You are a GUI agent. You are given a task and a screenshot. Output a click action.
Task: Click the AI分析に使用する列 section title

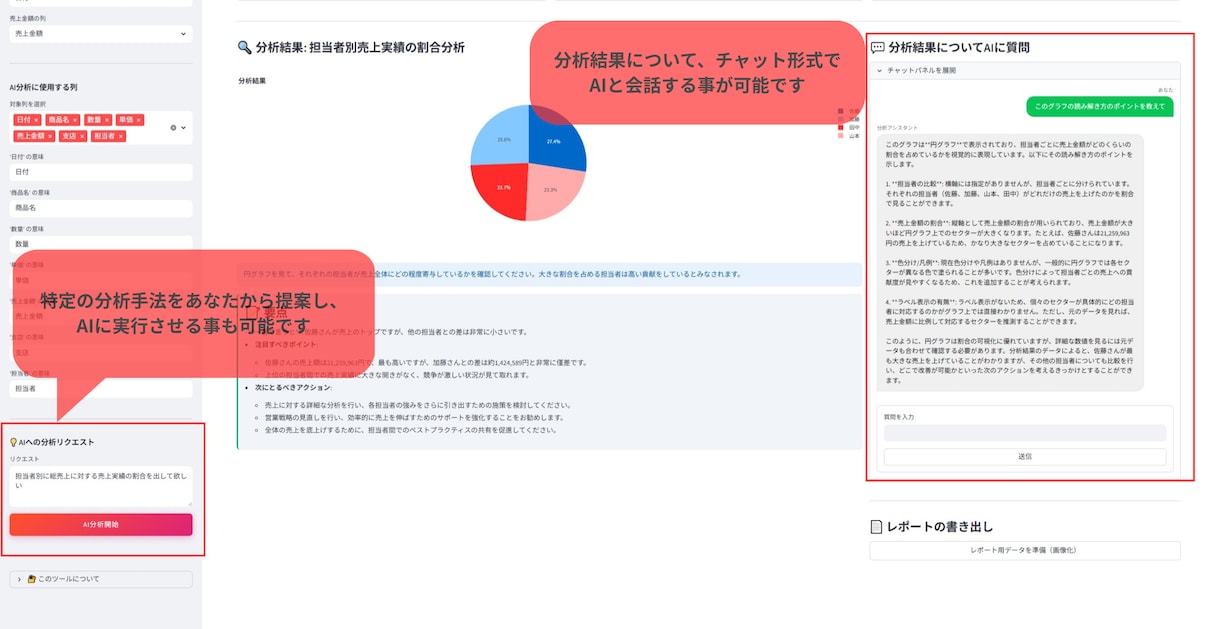(43, 87)
